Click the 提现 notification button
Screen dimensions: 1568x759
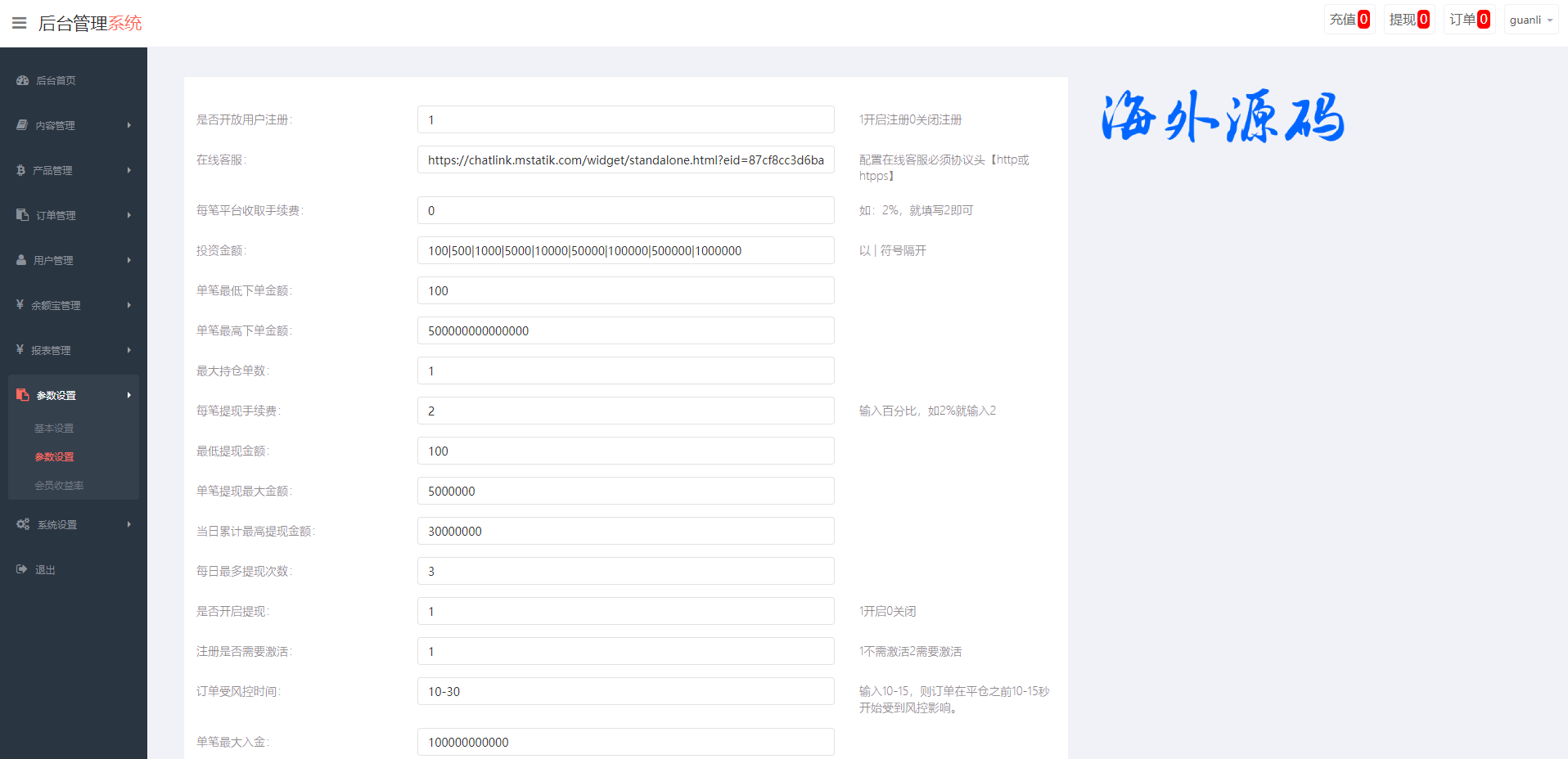(1408, 20)
